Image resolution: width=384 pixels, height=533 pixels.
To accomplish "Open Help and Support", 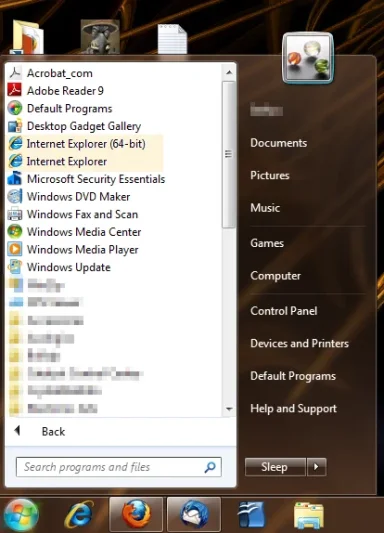I will click(x=294, y=409).
